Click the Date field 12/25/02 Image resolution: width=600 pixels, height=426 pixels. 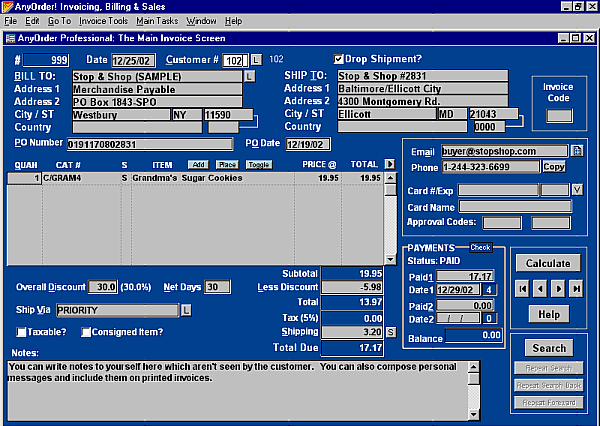coord(133,60)
